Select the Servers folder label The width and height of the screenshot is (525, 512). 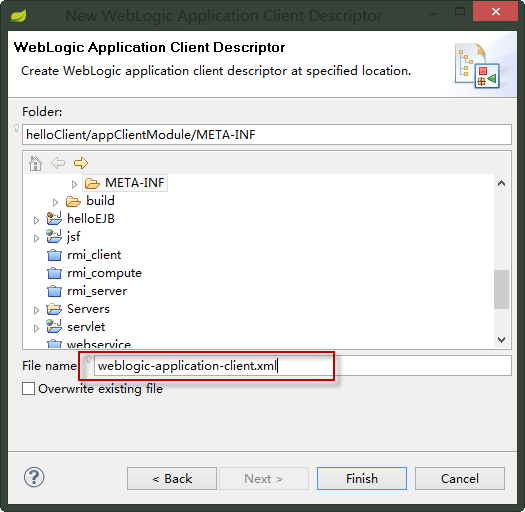point(88,309)
